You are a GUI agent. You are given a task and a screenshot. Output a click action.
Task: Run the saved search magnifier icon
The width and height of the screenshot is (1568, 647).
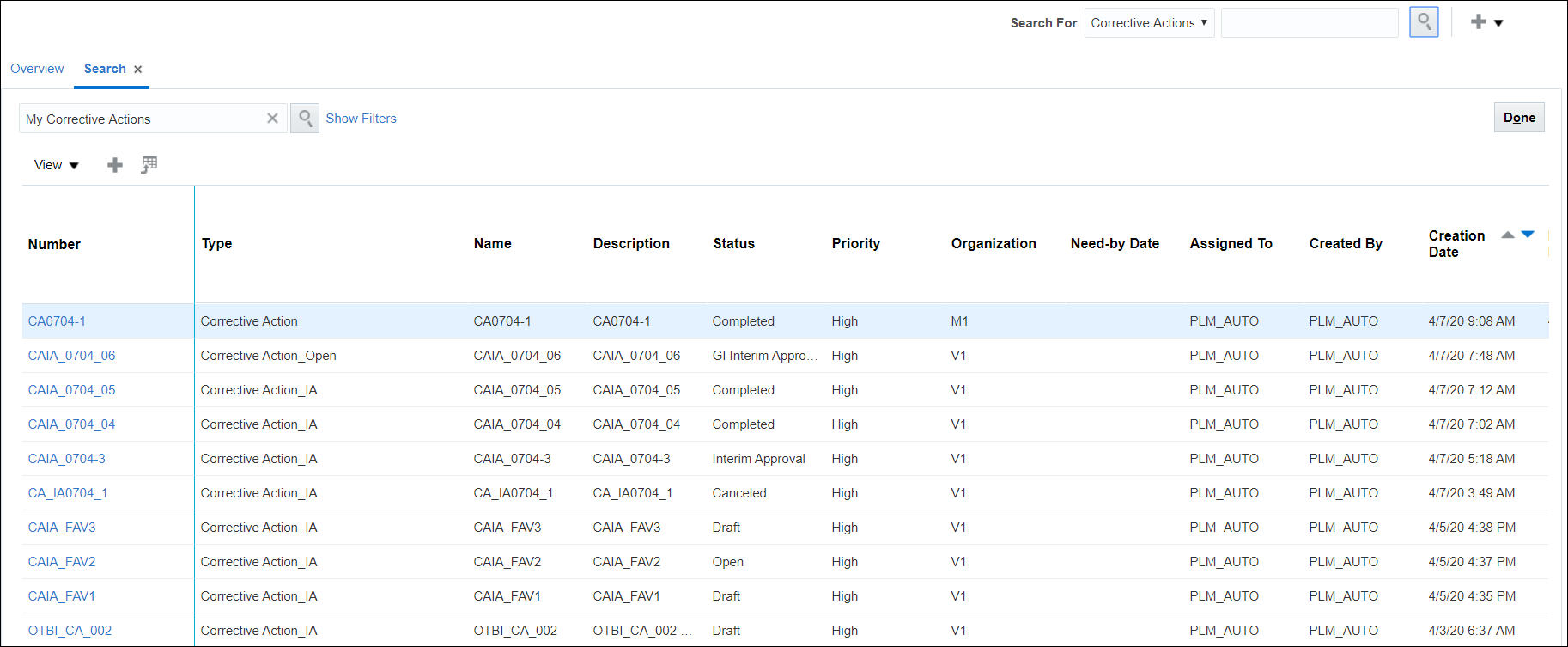pyautogui.click(x=305, y=119)
